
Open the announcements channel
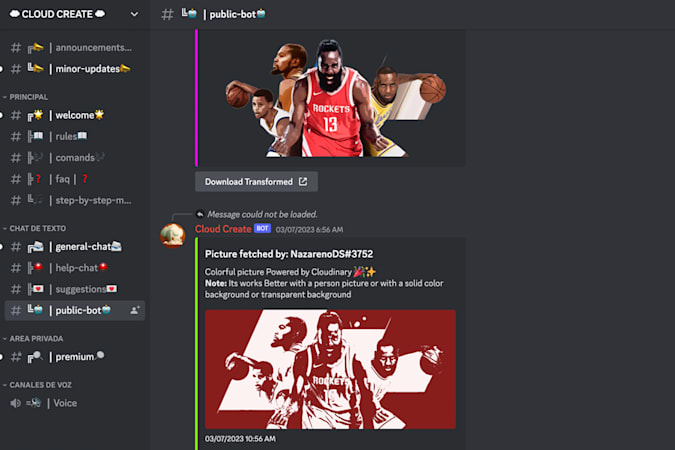pos(74,47)
